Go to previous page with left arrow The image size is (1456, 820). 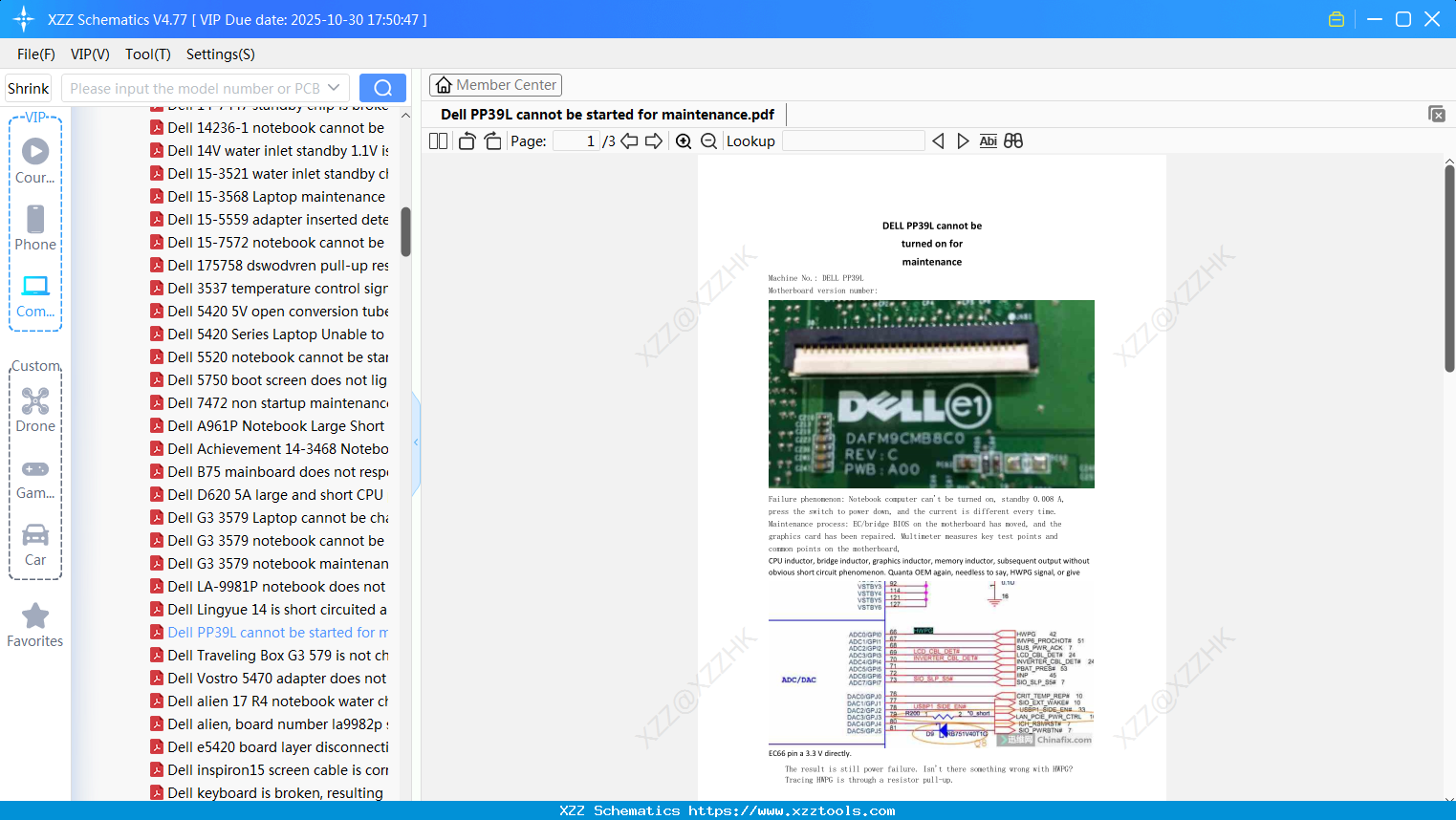(x=629, y=141)
